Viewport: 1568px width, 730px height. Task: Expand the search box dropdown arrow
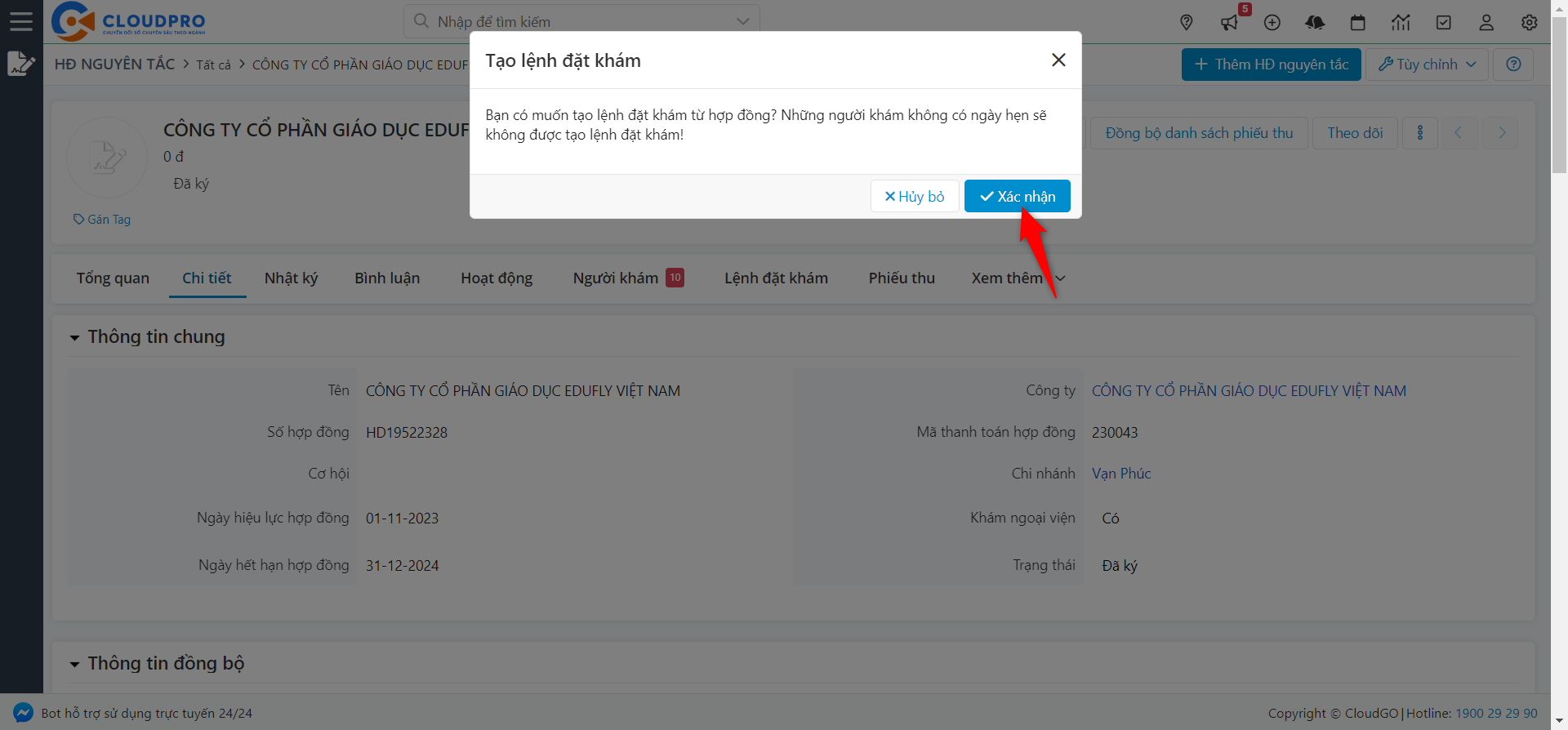[742, 21]
